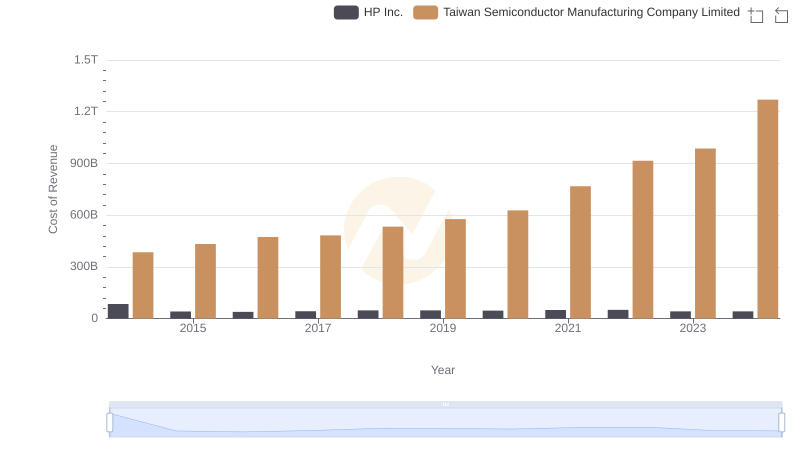The image size is (800, 461).
Task: Click the Taiwan Semiconductor bar for 2023
Action: [x=705, y=234]
